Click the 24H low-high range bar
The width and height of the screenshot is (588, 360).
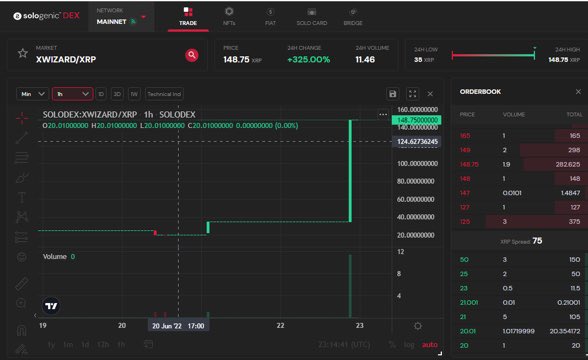pos(493,56)
